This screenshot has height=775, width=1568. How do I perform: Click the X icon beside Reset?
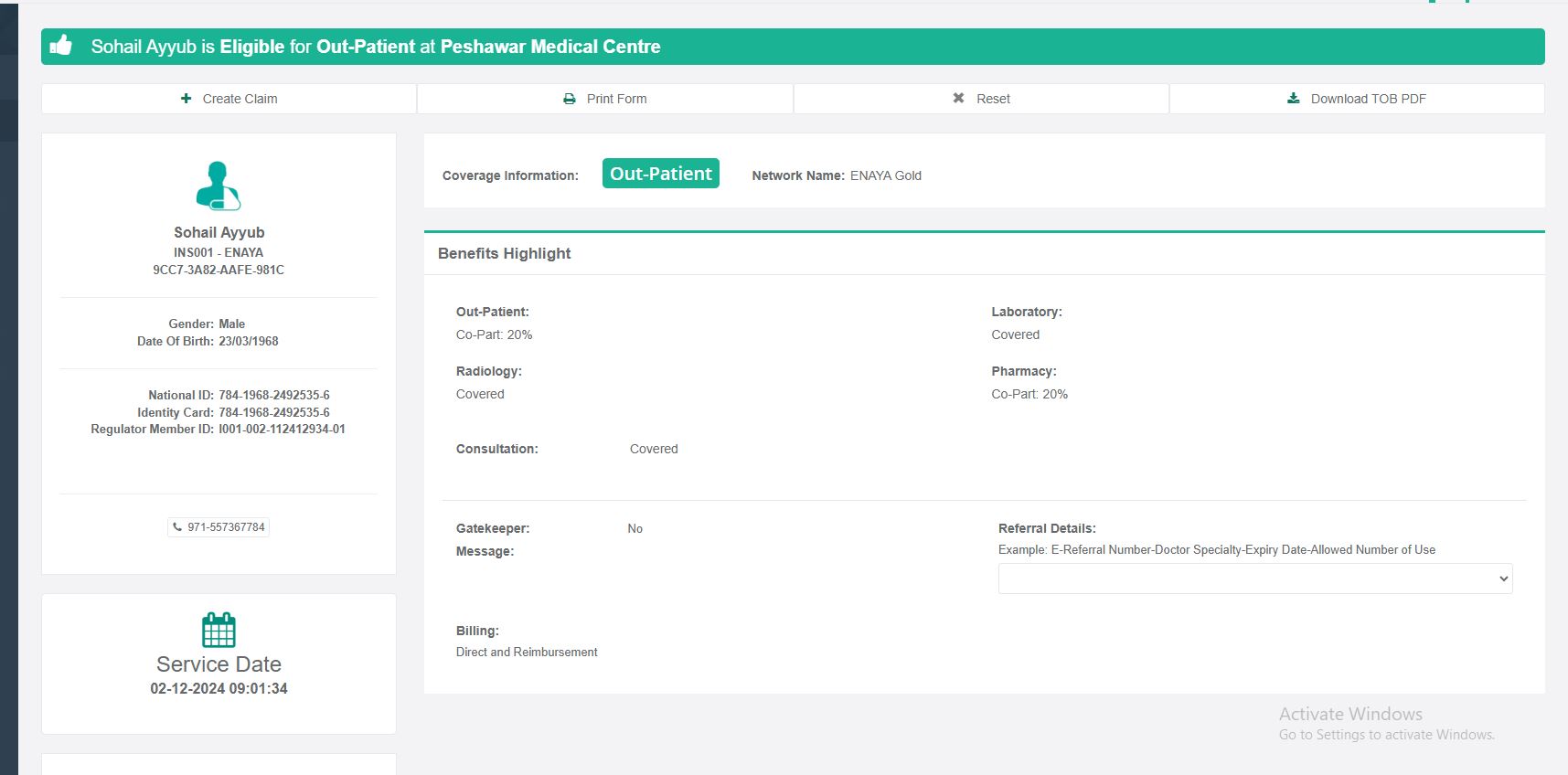(958, 99)
